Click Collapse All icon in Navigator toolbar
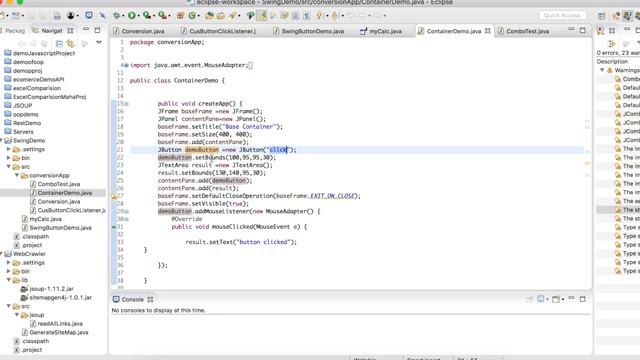Image resolution: width=640 pixels, height=360 pixels. click(x=59, y=43)
